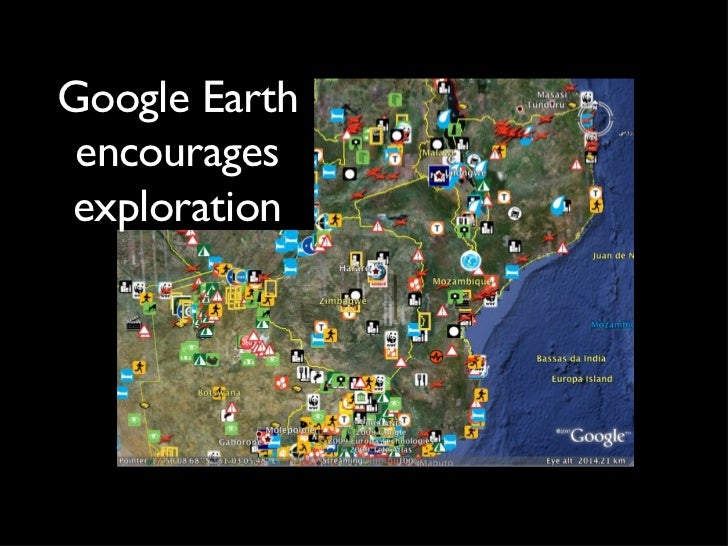Open the round newspaper icon east of Malawi
728x546 pixels.
click(x=514, y=214)
